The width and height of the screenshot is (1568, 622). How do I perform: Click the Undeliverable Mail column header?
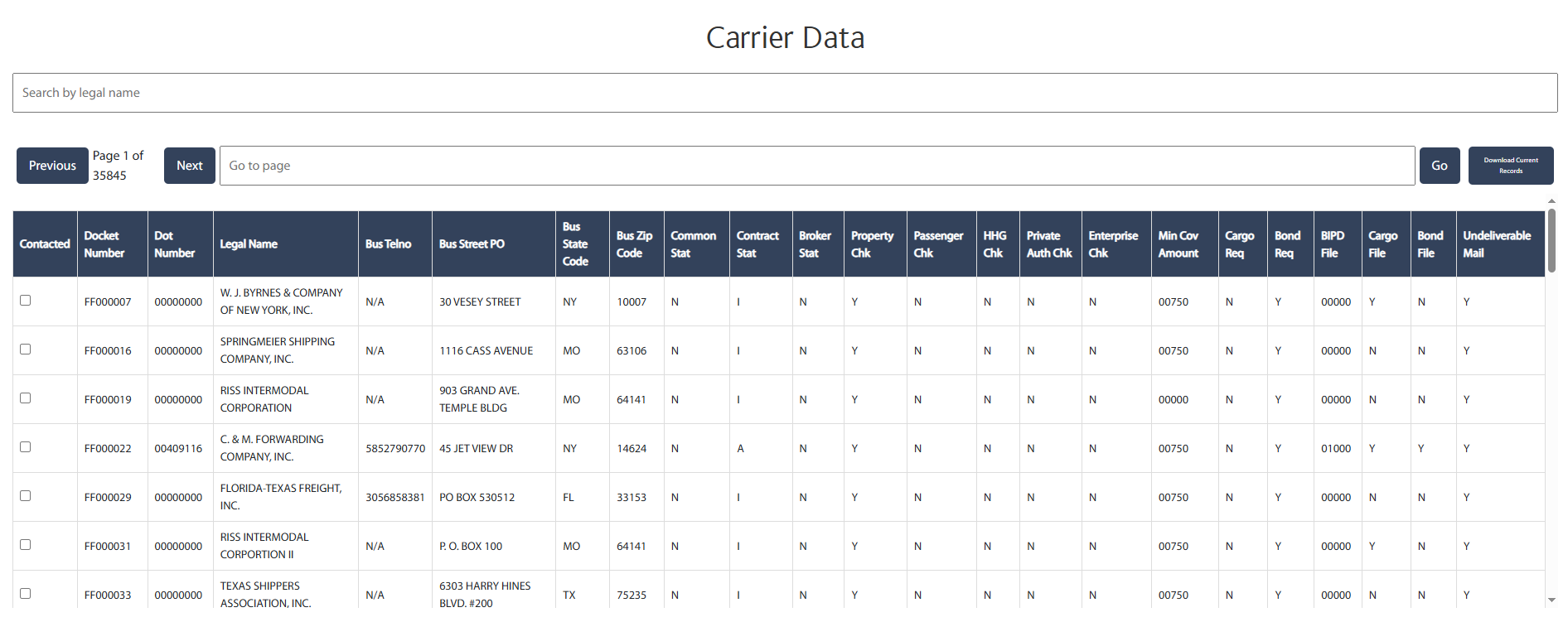tap(1496, 244)
